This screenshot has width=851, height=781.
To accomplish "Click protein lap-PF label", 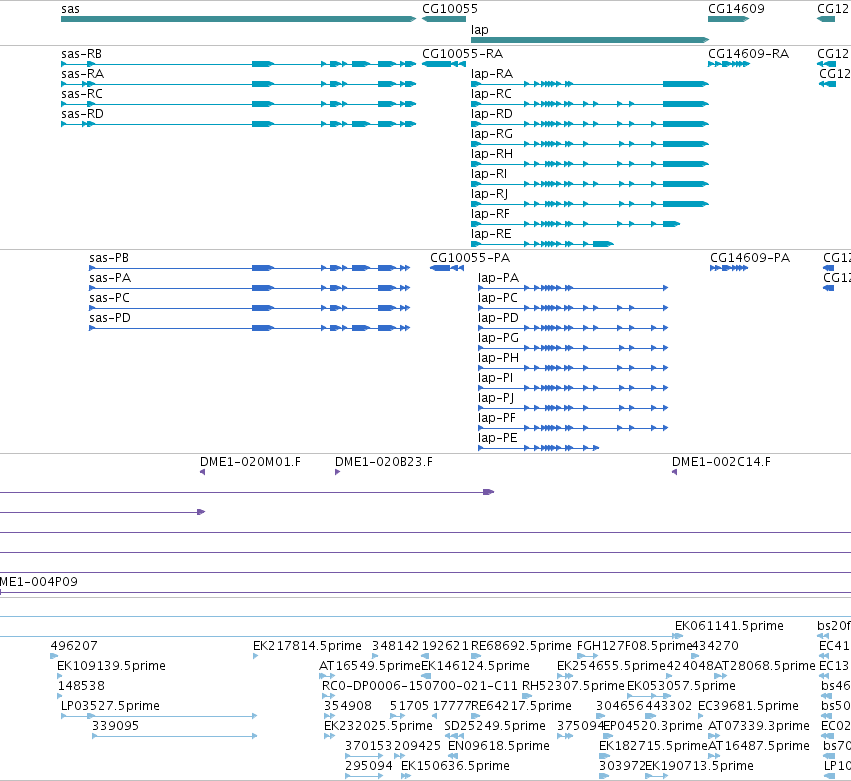I will 497,418.
